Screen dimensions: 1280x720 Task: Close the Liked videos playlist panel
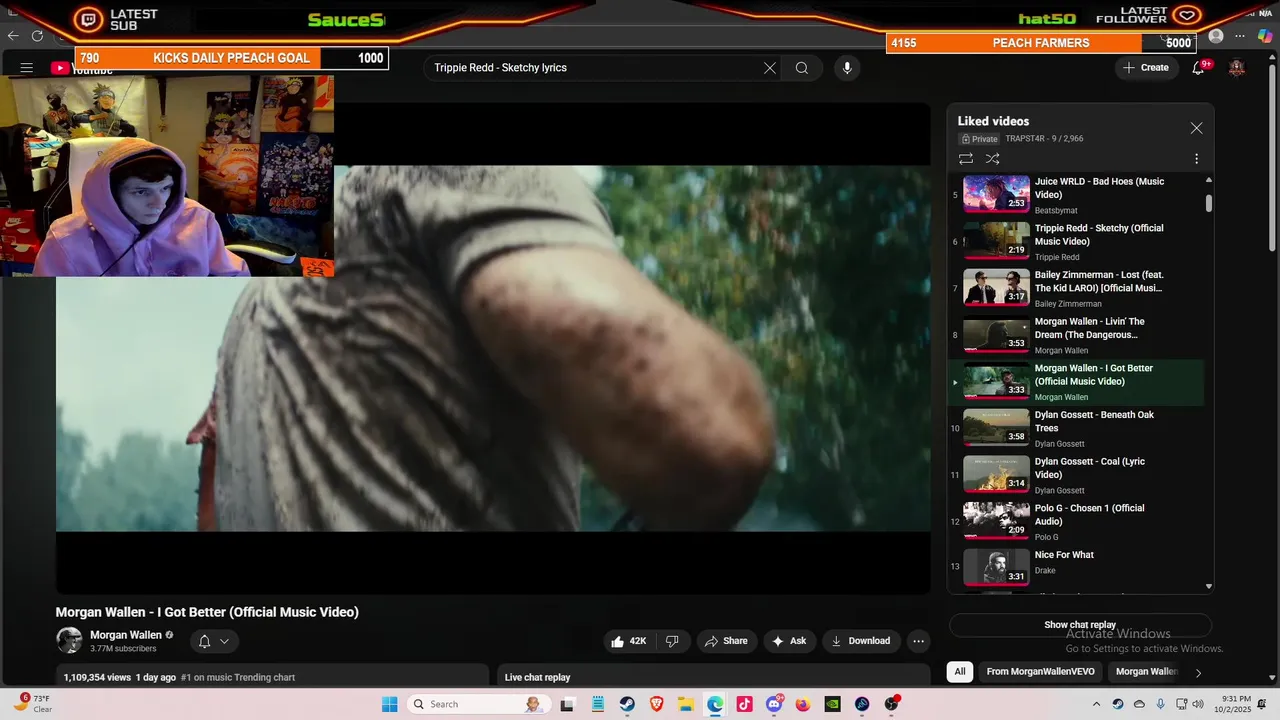point(1196,128)
